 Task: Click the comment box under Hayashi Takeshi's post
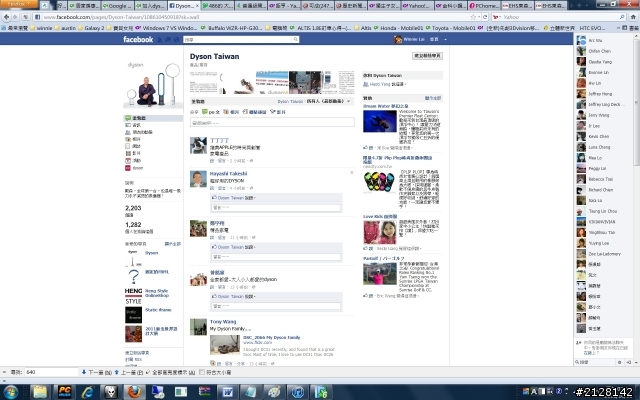point(276,208)
